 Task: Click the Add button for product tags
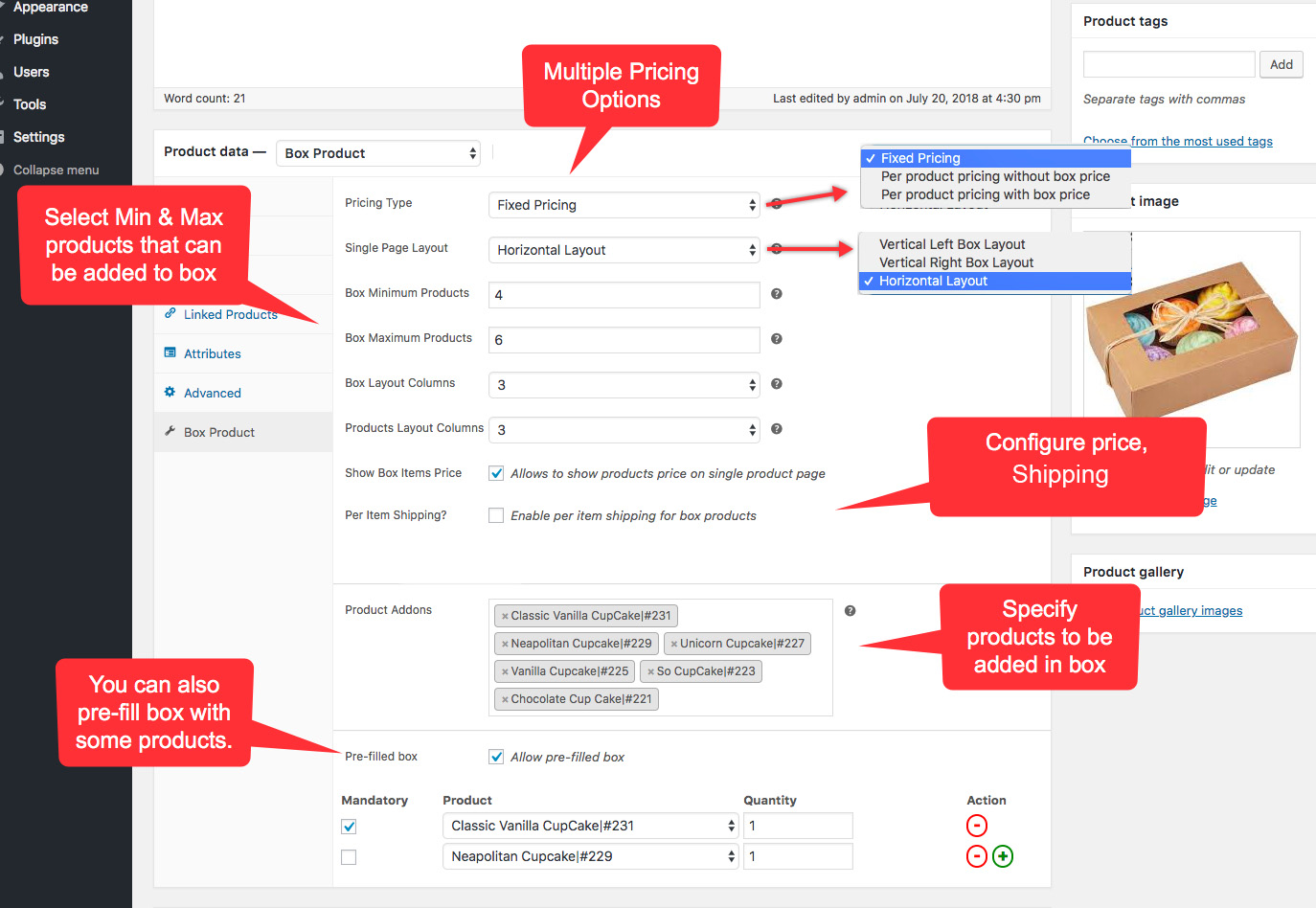1282,64
